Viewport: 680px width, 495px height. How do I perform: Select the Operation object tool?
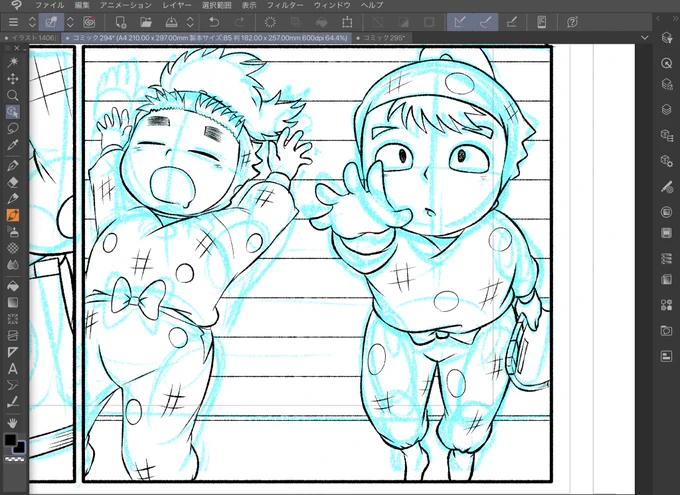[13, 112]
